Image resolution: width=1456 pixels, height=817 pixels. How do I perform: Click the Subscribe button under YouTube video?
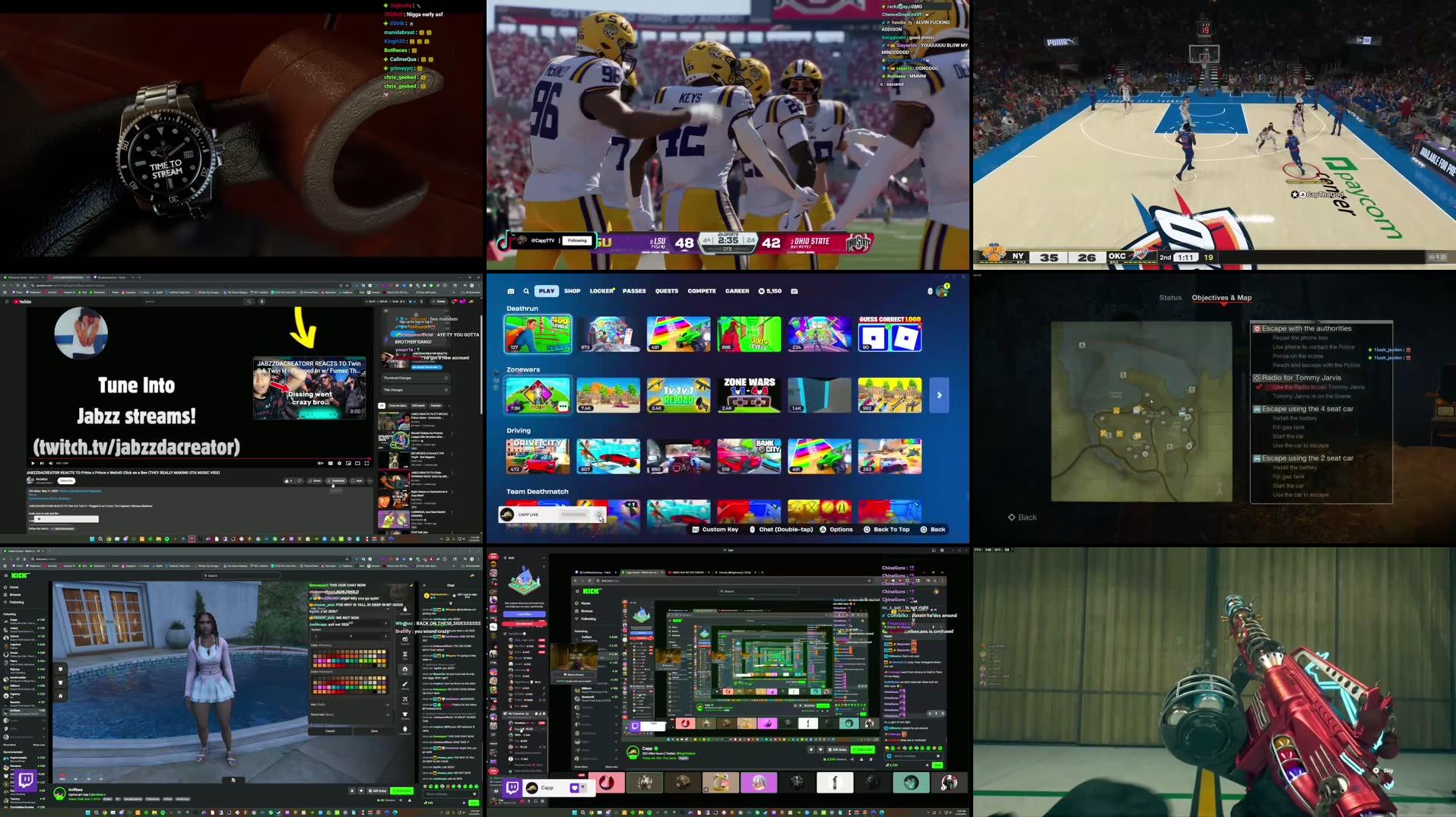tap(66, 480)
